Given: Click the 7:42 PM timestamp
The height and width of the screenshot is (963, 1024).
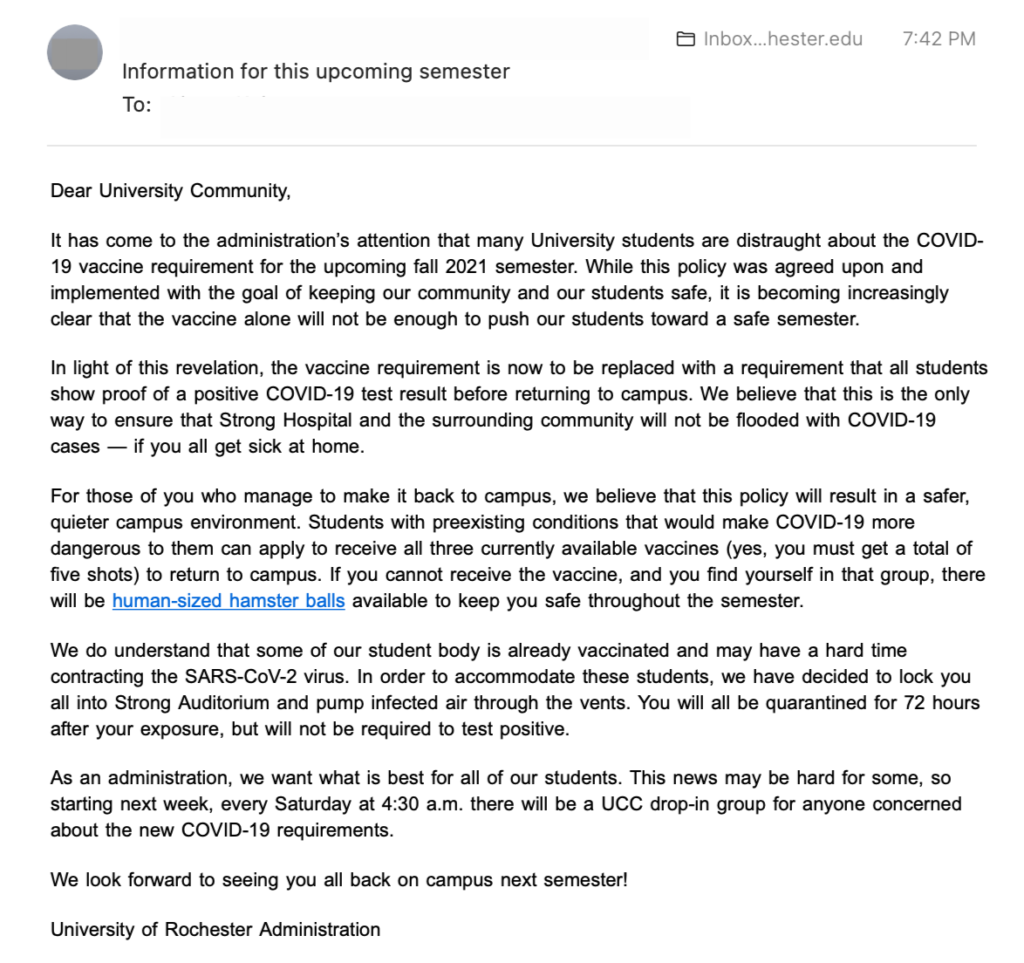Looking at the screenshot, I should click(x=939, y=39).
